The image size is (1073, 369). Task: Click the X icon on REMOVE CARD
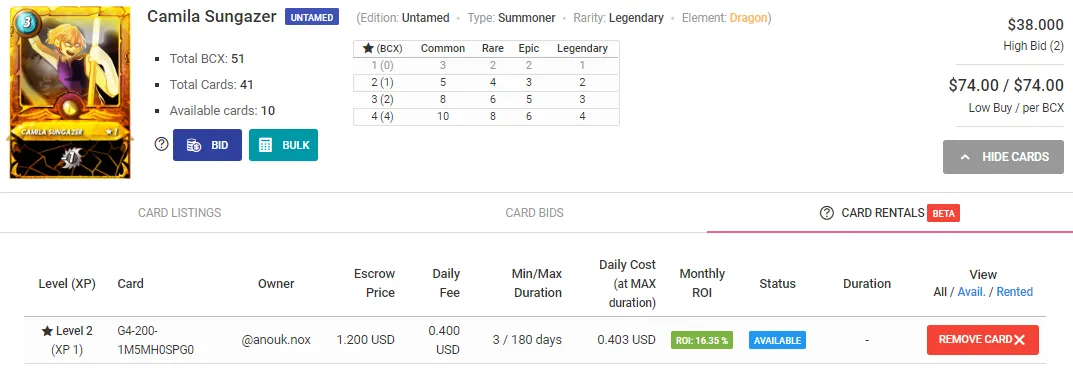[1020, 340]
